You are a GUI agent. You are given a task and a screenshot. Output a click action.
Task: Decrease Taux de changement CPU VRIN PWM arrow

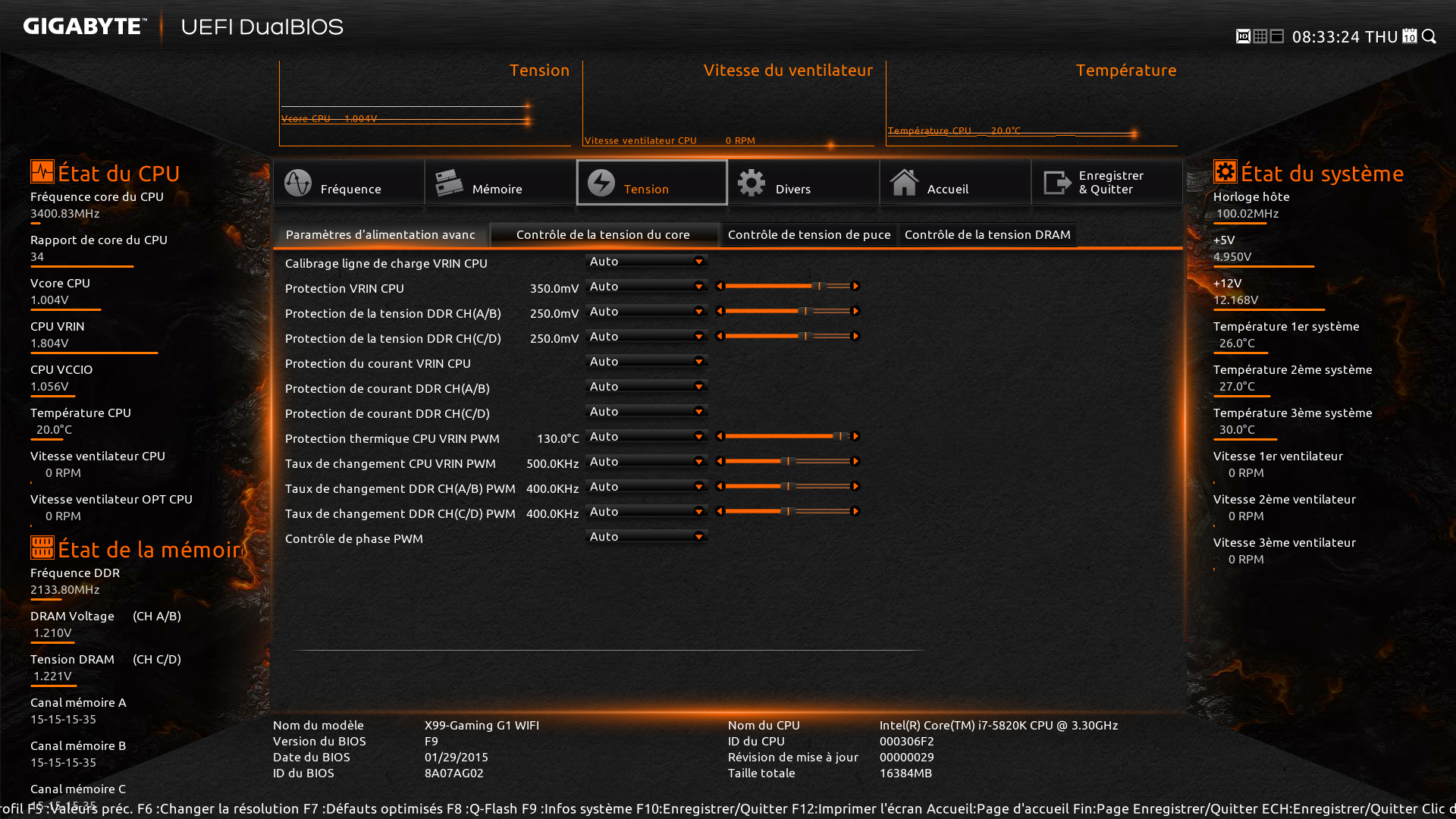pos(720,461)
